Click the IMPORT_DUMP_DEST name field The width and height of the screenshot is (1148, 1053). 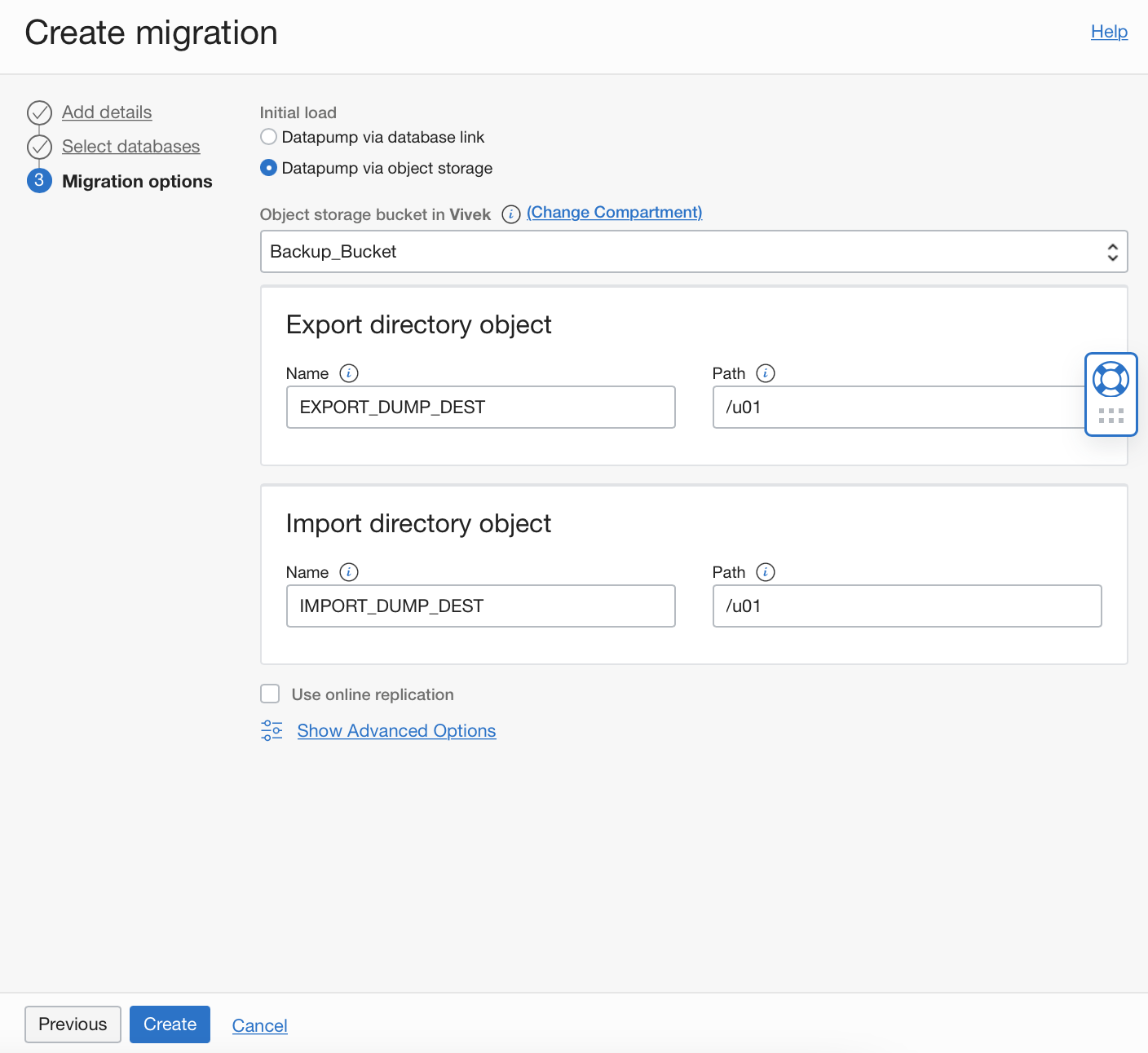(480, 606)
